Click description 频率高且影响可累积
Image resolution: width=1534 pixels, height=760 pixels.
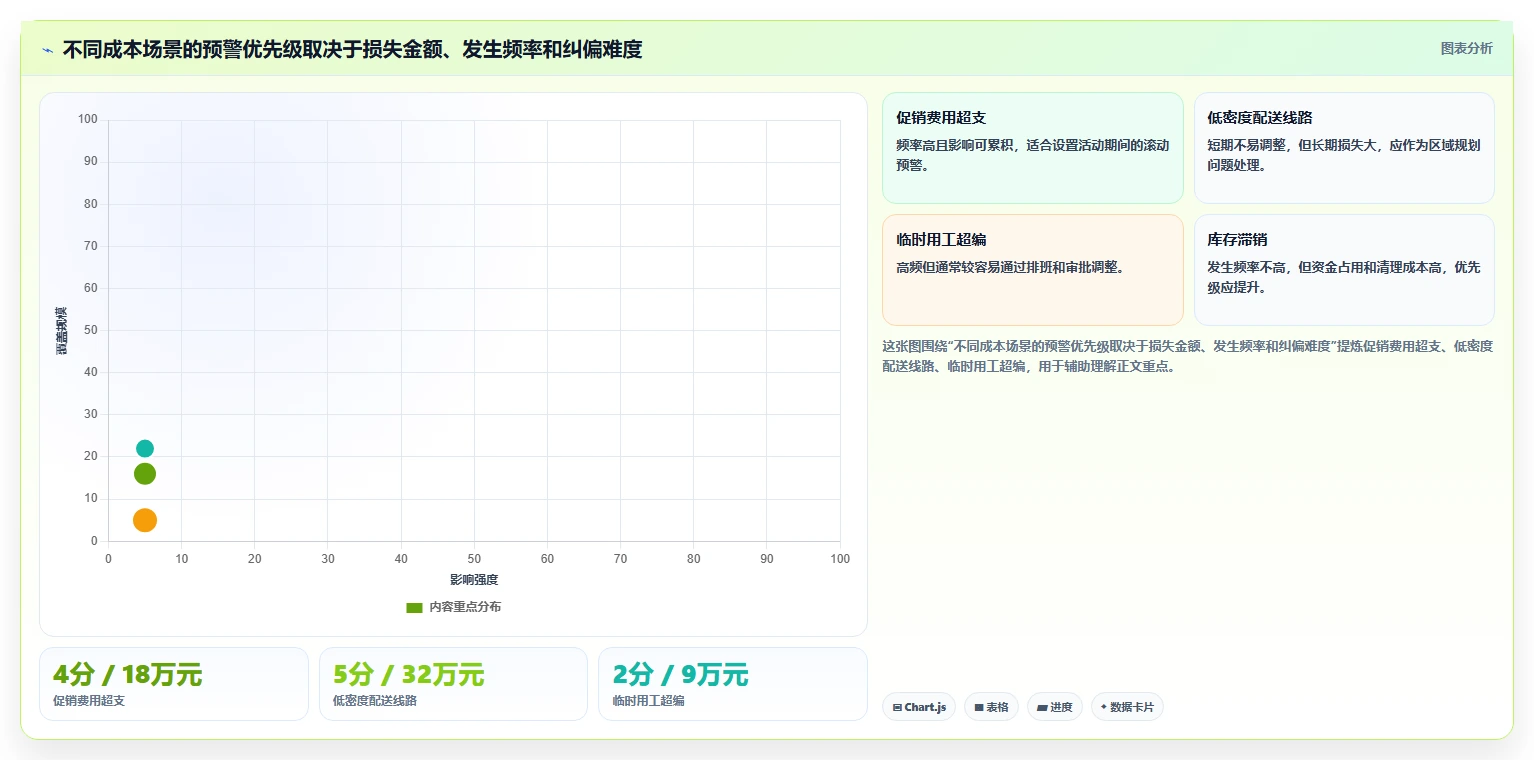click(x=1033, y=155)
